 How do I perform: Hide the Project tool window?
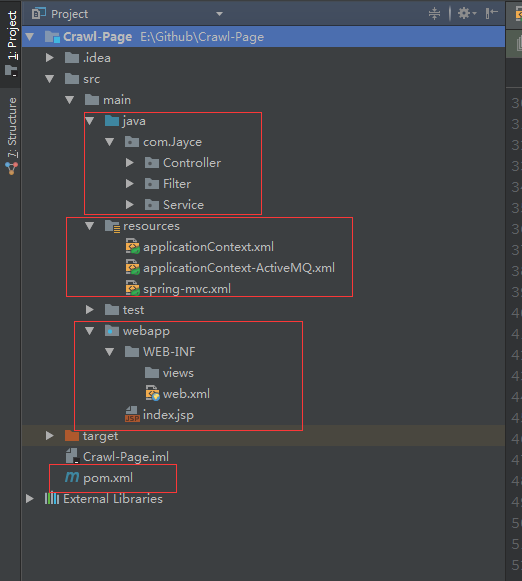(491, 14)
